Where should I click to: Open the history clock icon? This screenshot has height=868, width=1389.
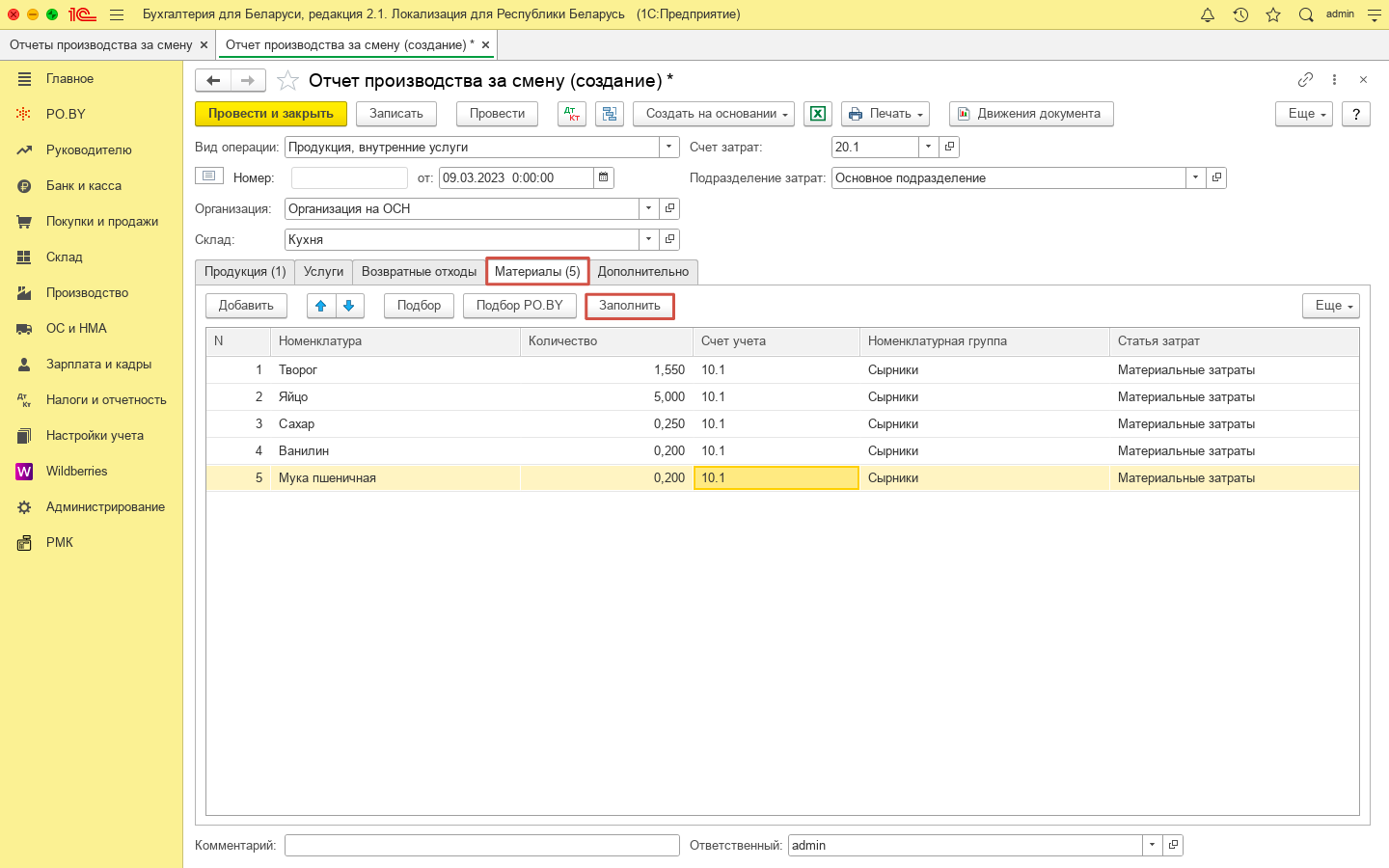(1240, 14)
